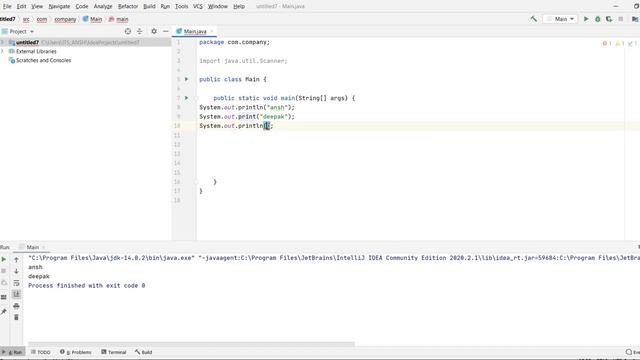Open the Code menu
The width and height of the screenshot is (640, 360).
tap(82, 6)
